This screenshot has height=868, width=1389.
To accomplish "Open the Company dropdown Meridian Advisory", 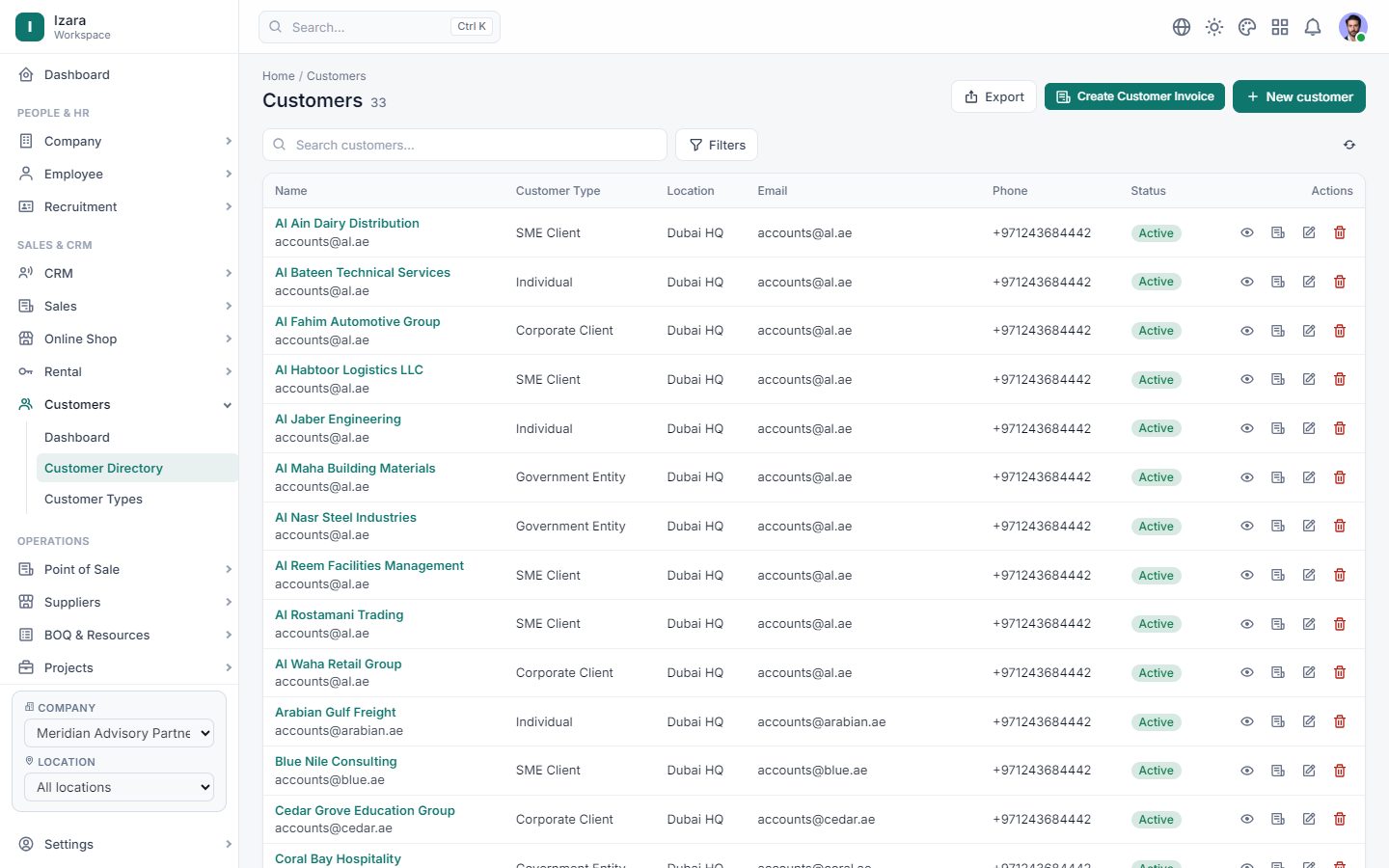I will tap(119, 733).
